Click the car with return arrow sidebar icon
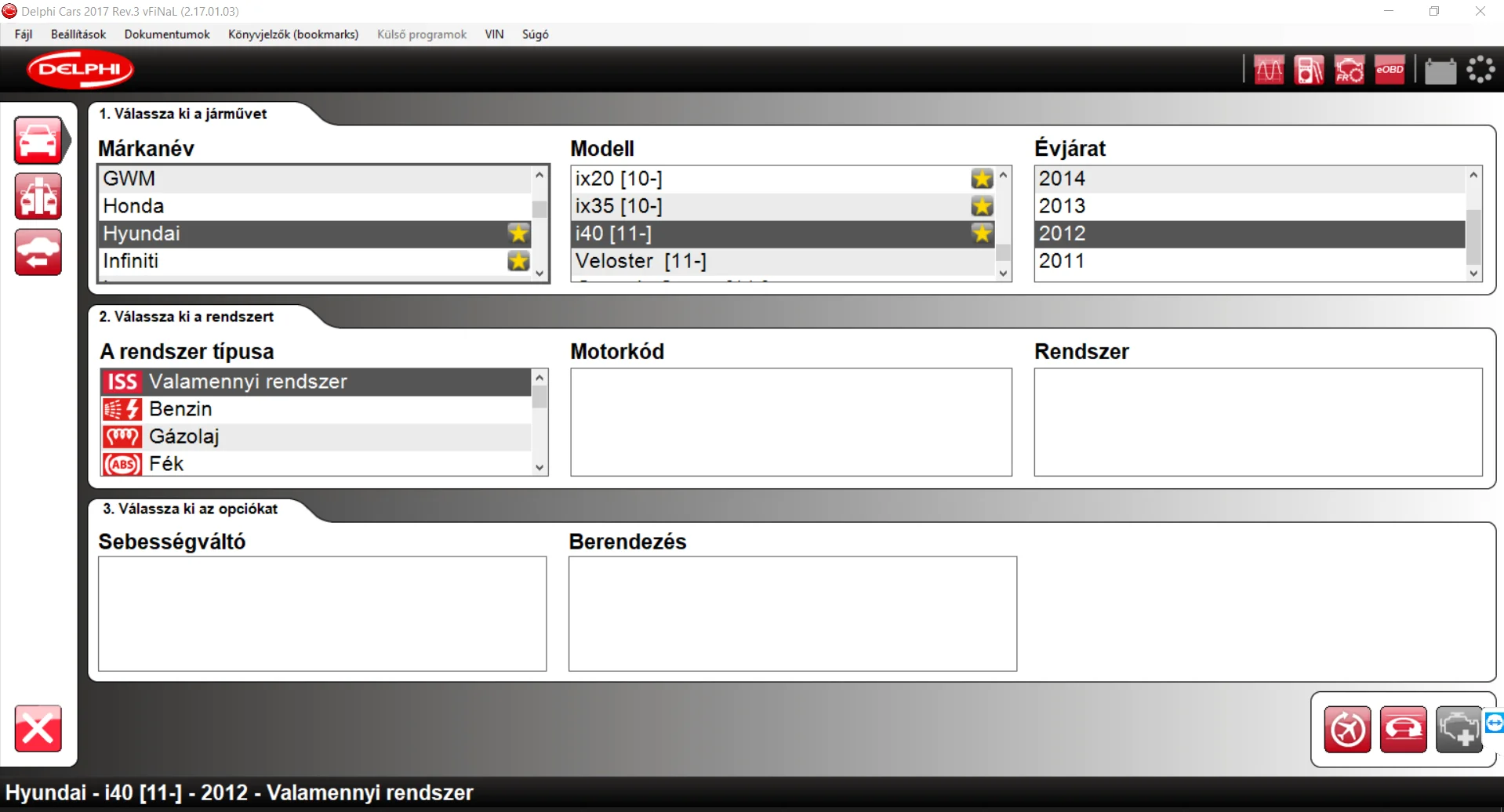 coord(38,252)
